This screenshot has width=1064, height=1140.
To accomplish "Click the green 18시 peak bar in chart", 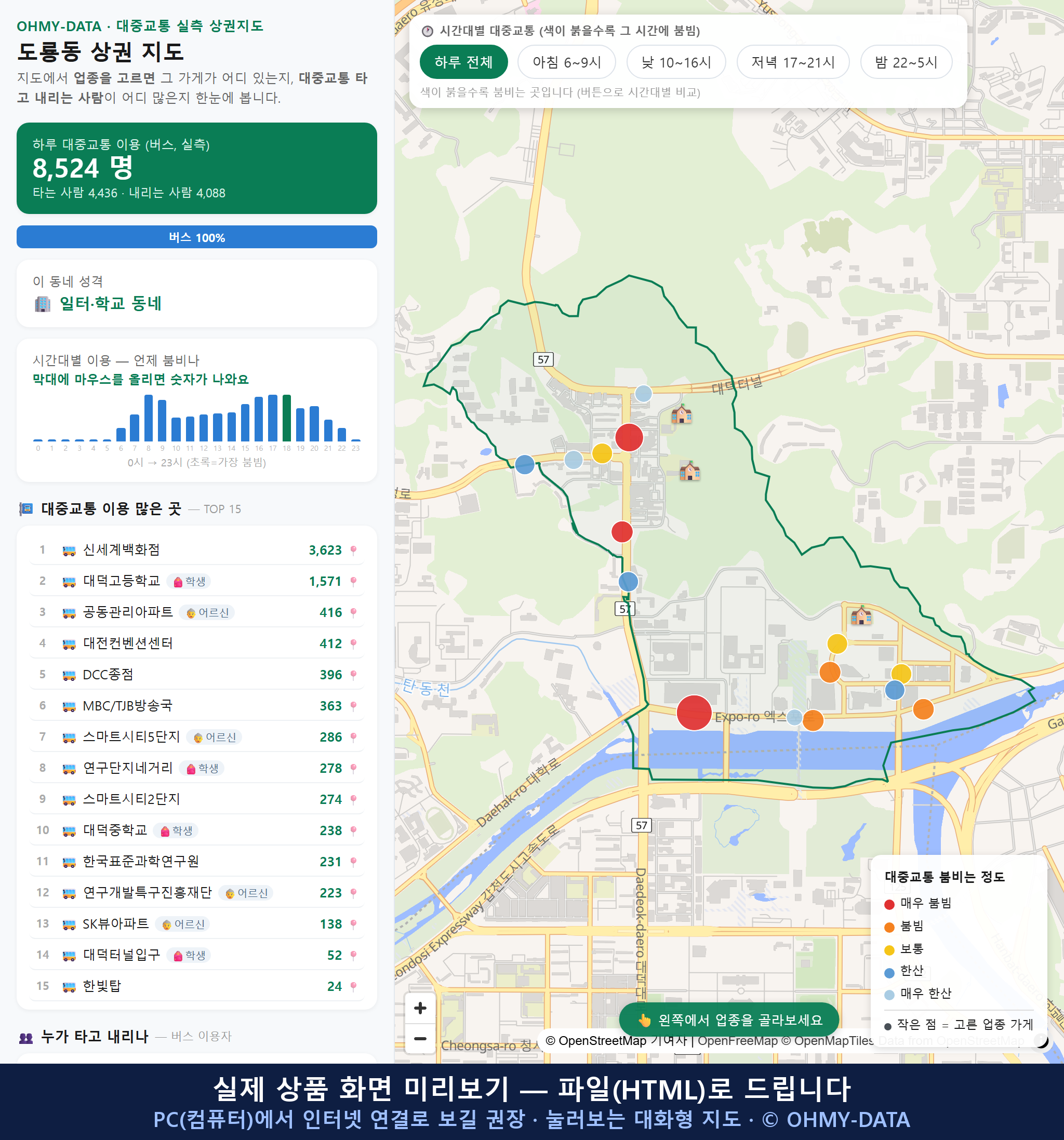I will pyautogui.click(x=287, y=418).
